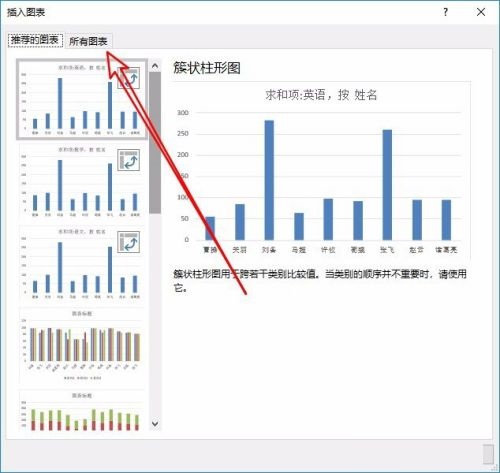Viewport: 500px width, 473px height.
Task: Click the chart preview title 求和项:英语，按 姓名
Action: point(321,95)
